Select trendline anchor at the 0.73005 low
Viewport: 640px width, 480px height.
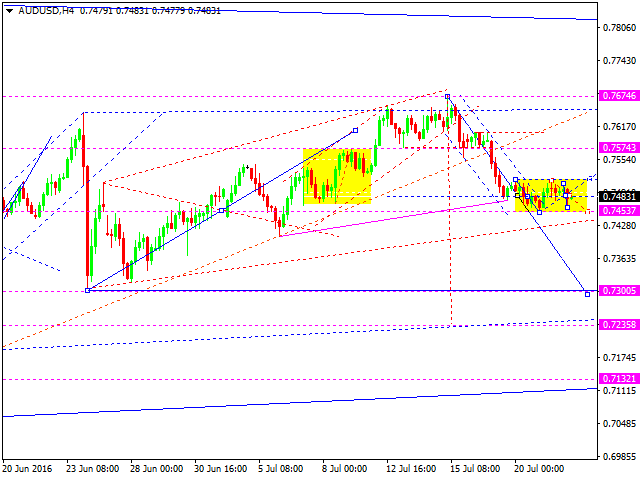87,291
